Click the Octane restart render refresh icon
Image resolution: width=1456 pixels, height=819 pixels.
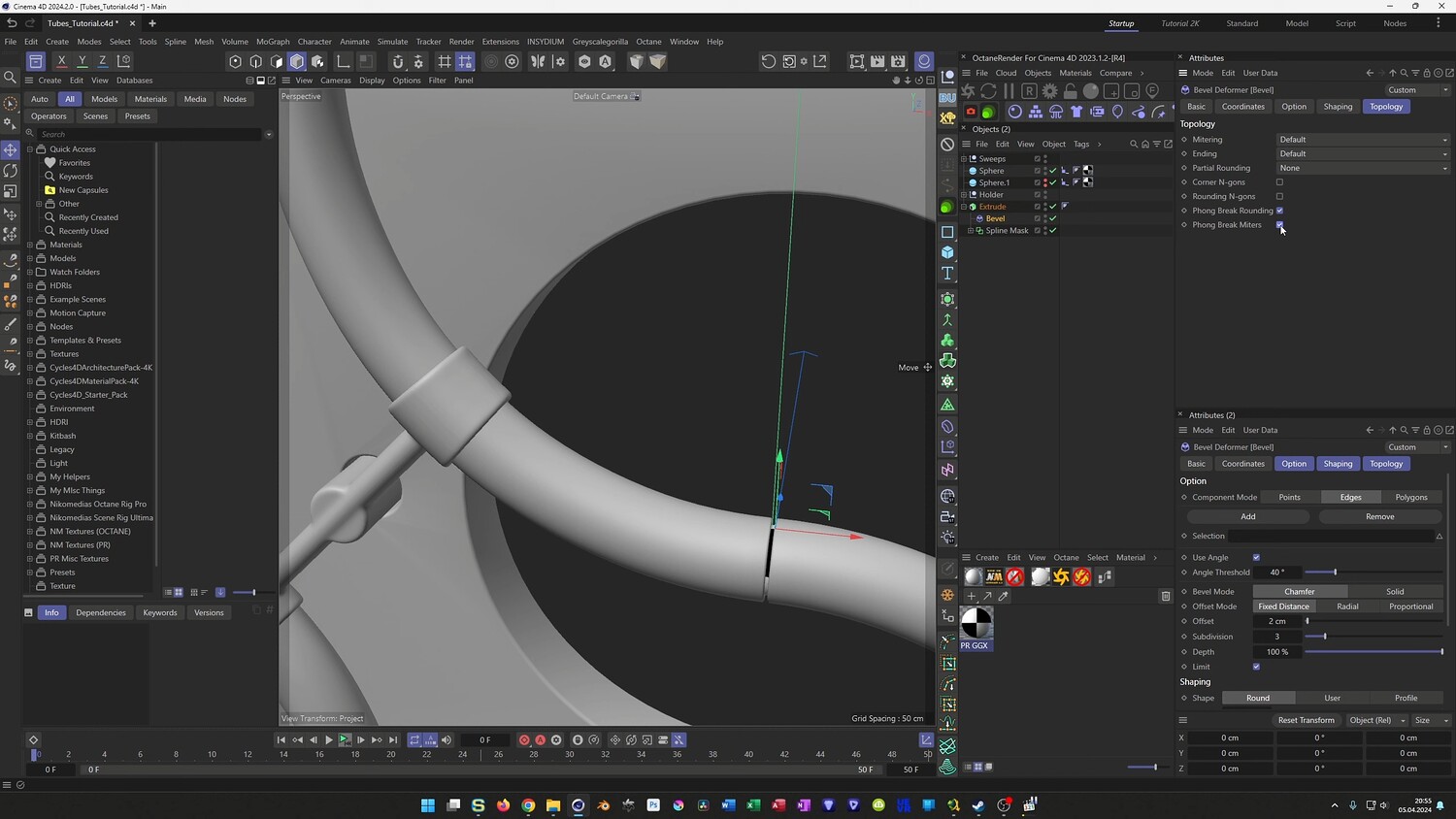pyautogui.click(x=988, y=90)
